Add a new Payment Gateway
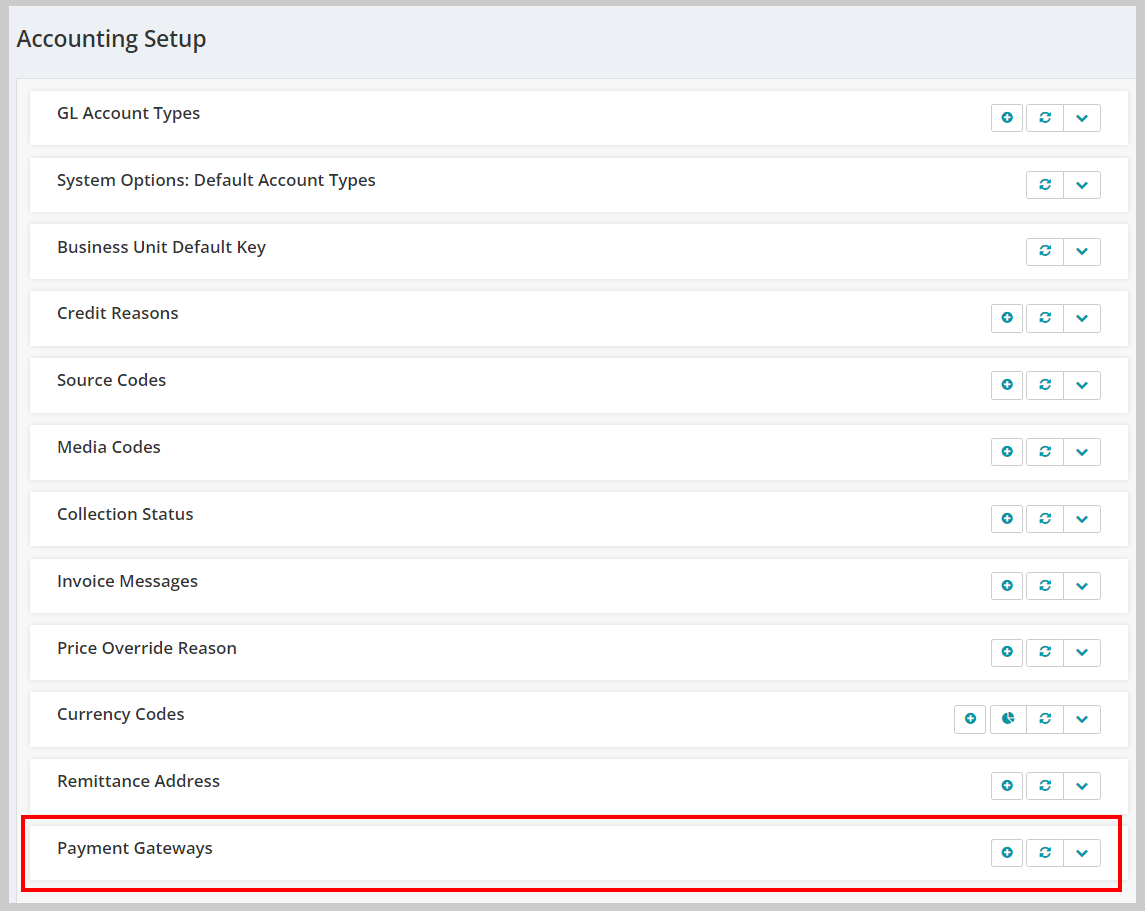The width and height of the screenshot is (1145, 911). coord(1006,853)
